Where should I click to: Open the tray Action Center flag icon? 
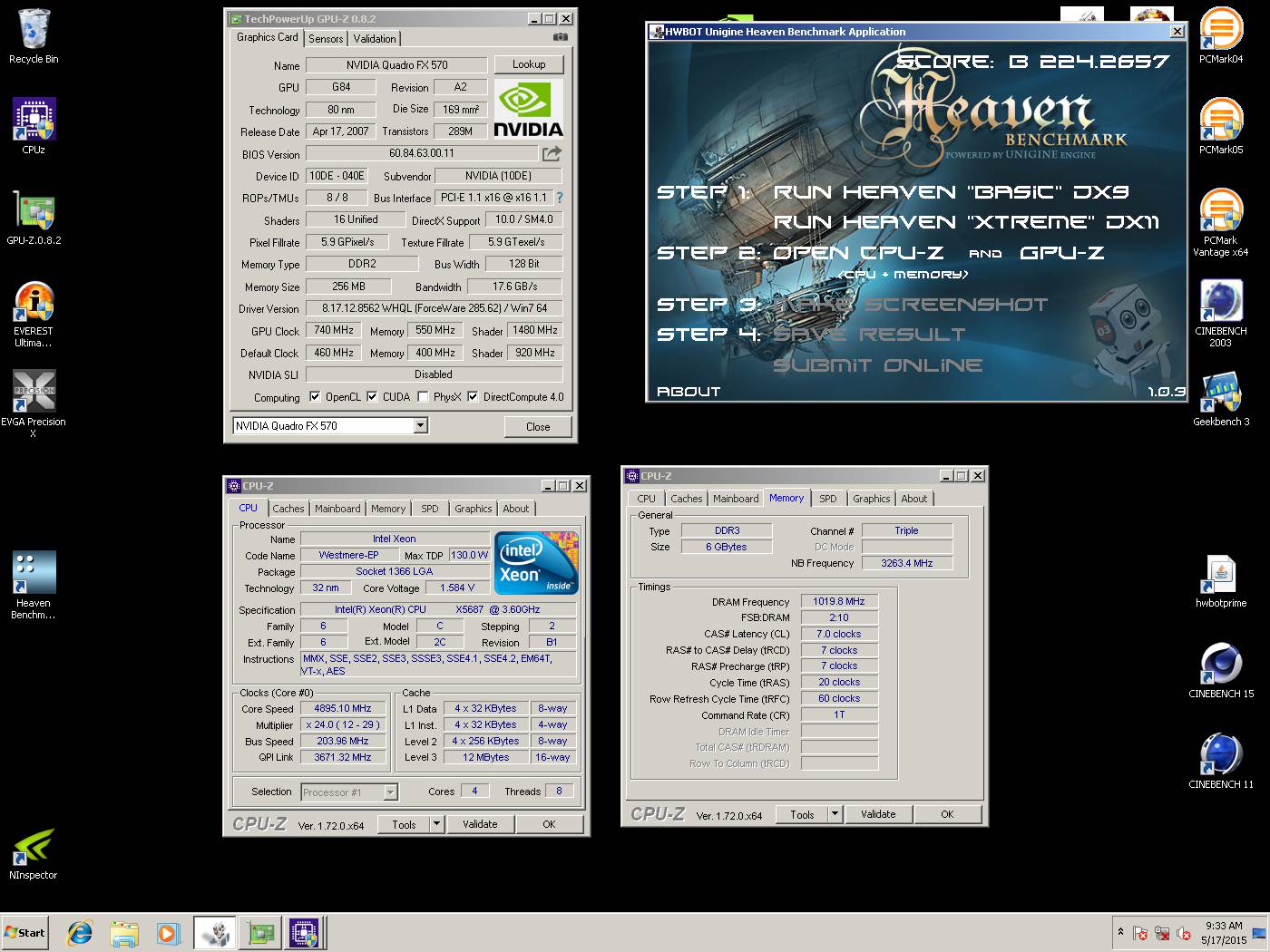[1140, 933]
